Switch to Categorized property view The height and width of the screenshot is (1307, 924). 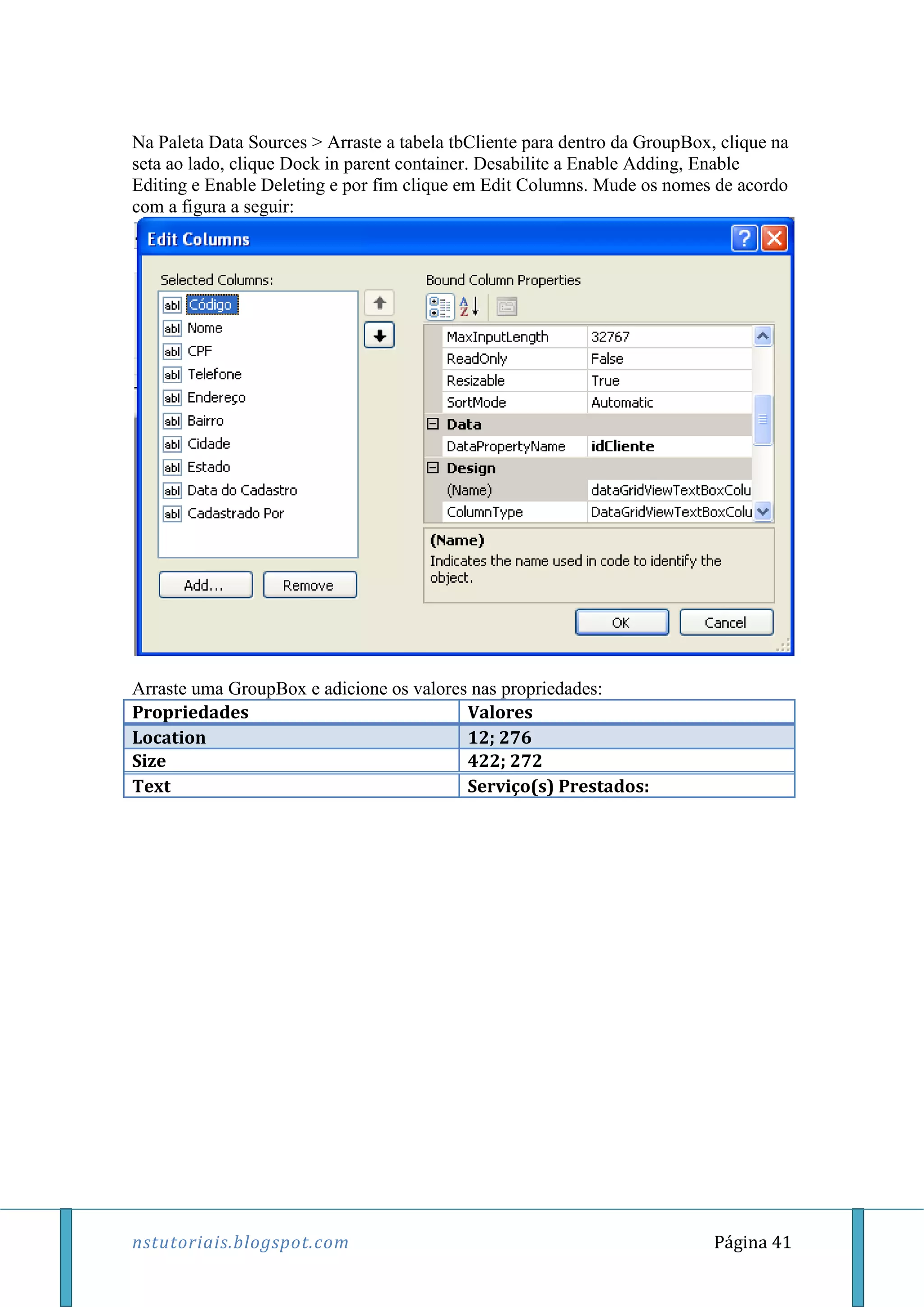[x=440, y=307]
